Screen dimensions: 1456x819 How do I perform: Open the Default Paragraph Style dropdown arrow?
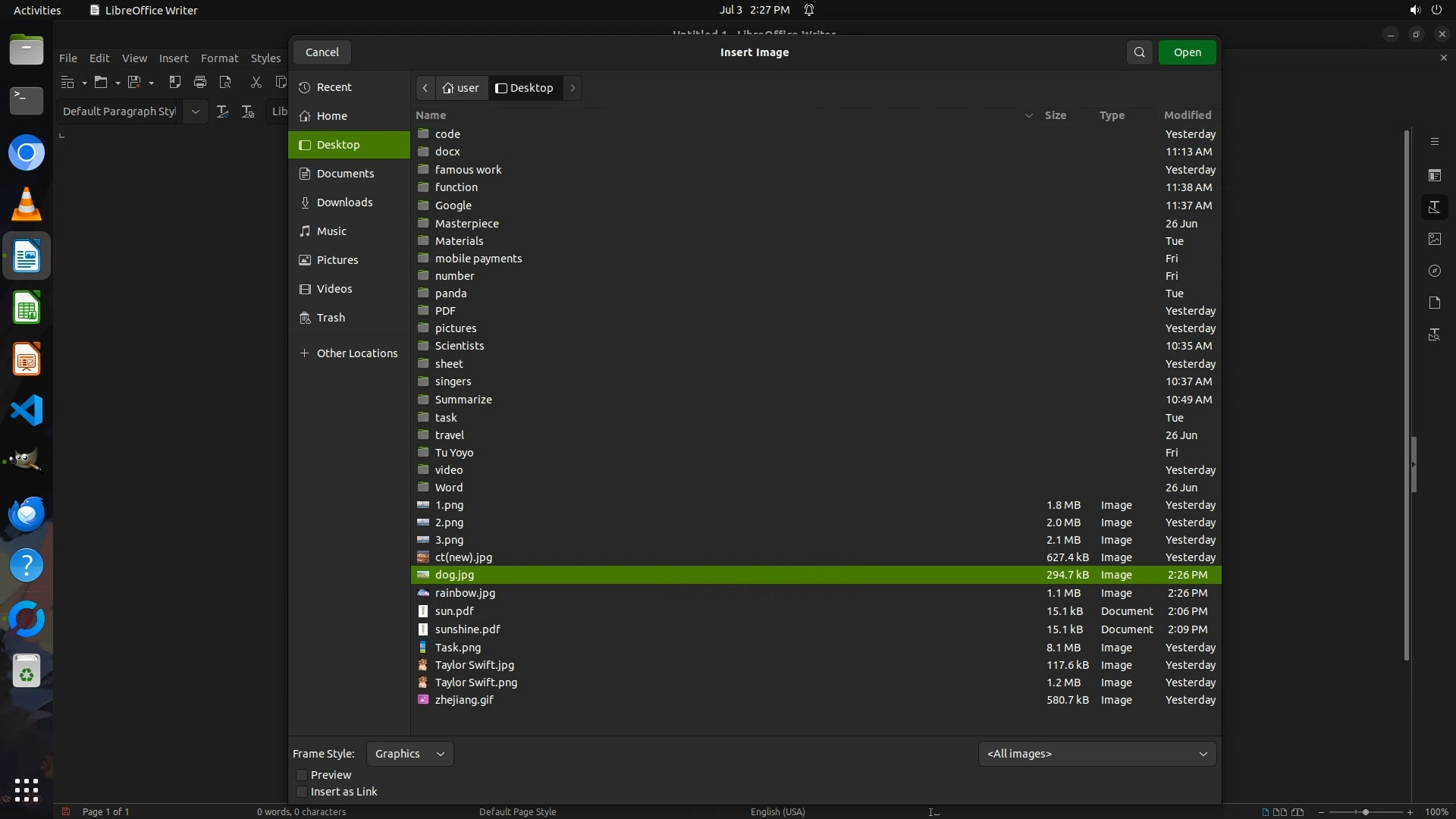(195, 111)
